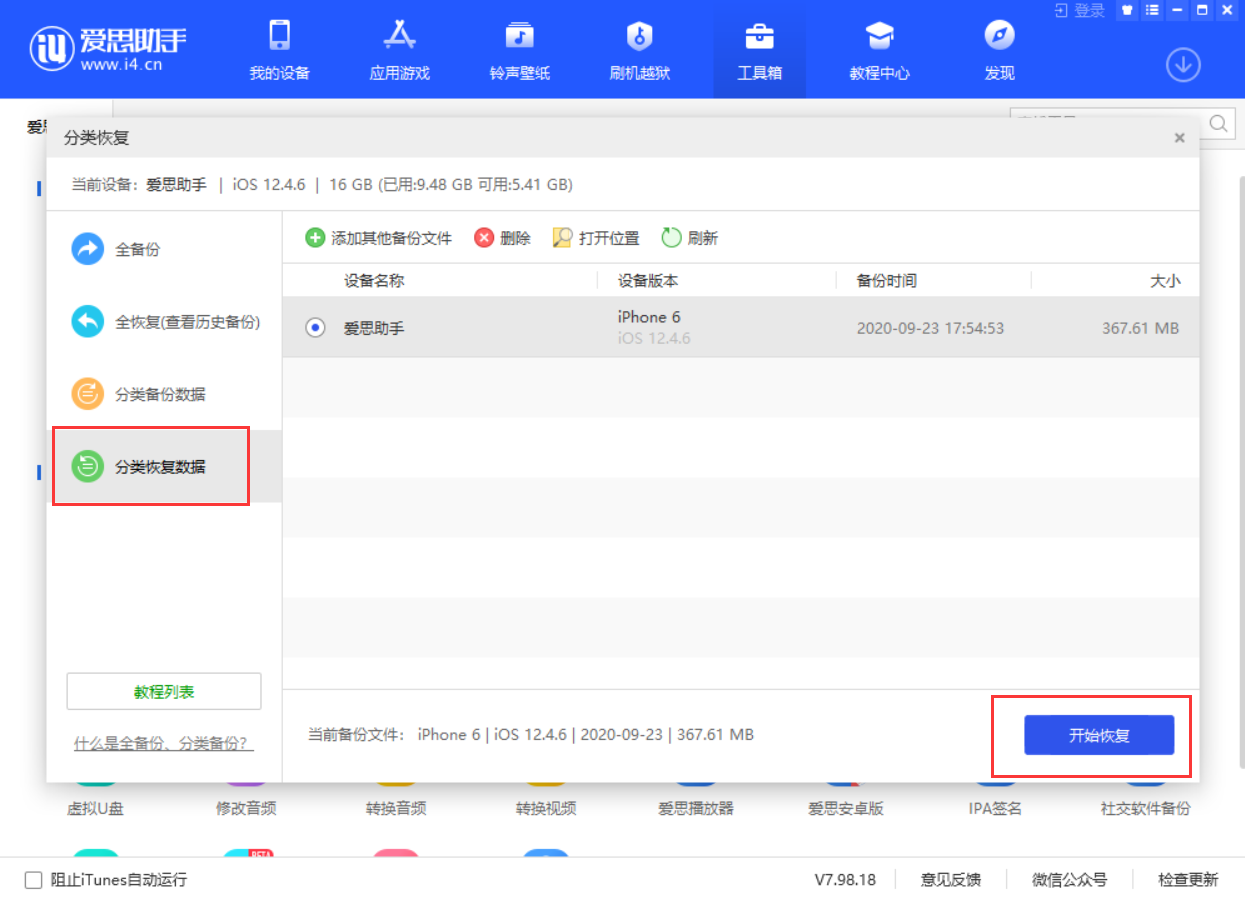This screenshot has width=1245, height=901.
Task: Refresh the backup list with 刷新
Action: [x=686, y=238]
